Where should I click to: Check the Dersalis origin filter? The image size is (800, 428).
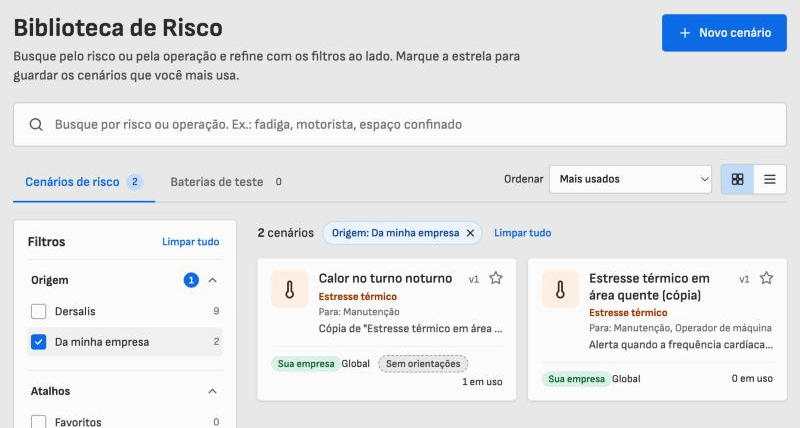38,311
